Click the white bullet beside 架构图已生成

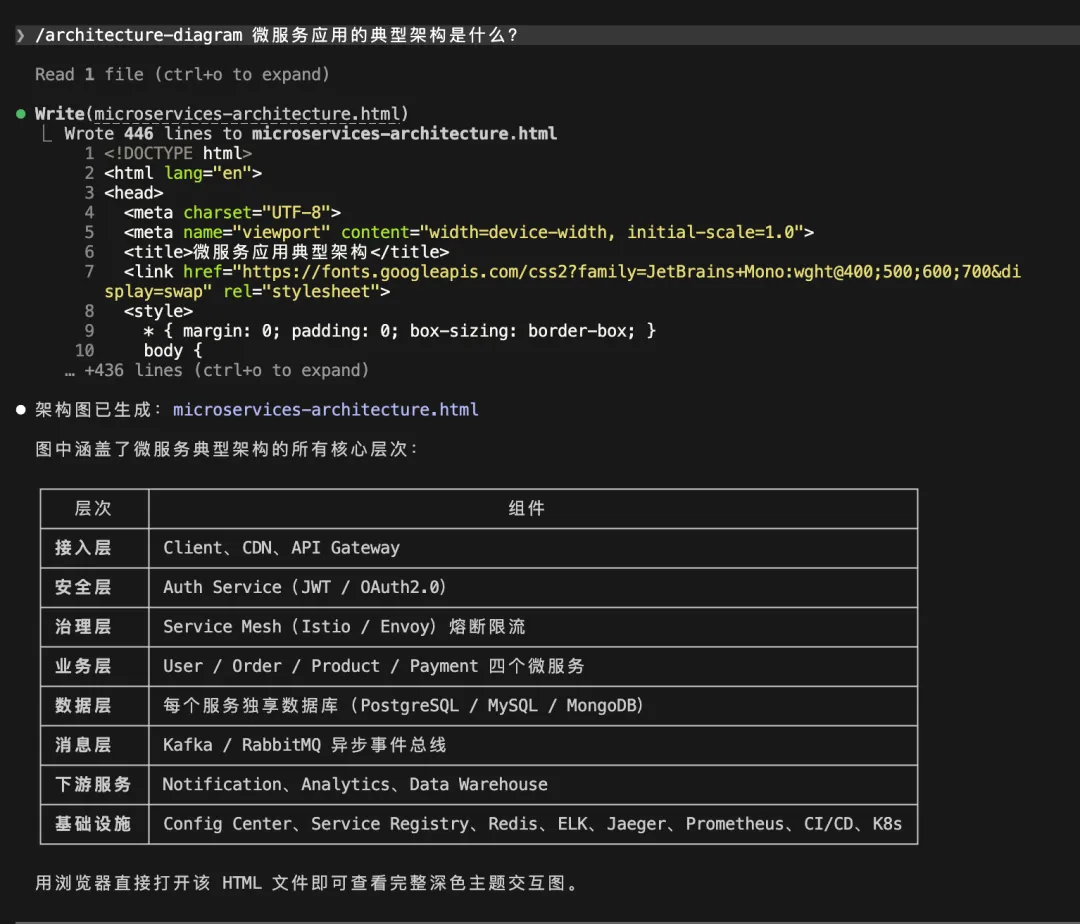point(20,410)
